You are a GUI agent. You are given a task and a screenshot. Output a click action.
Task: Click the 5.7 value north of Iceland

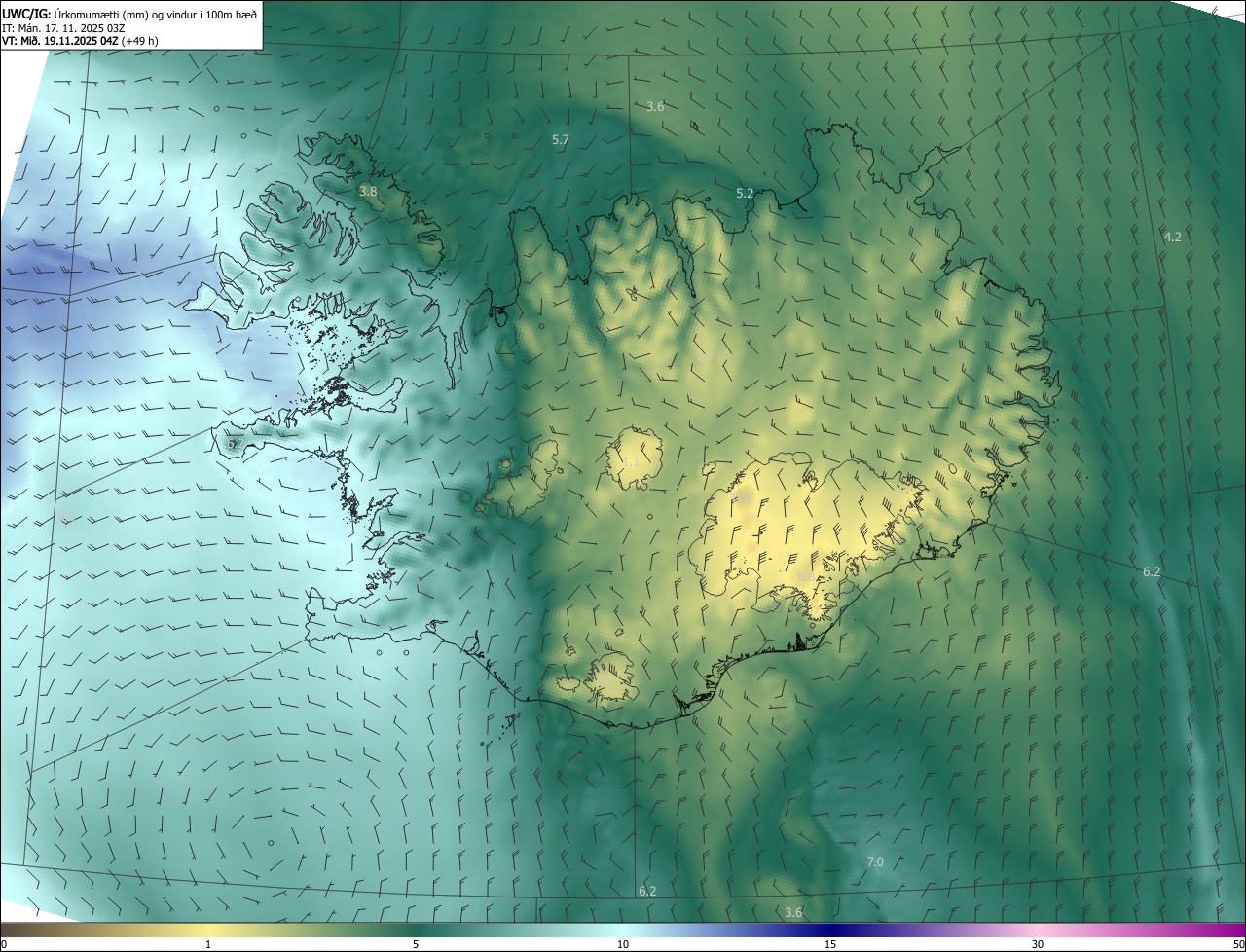pos(561,140)
